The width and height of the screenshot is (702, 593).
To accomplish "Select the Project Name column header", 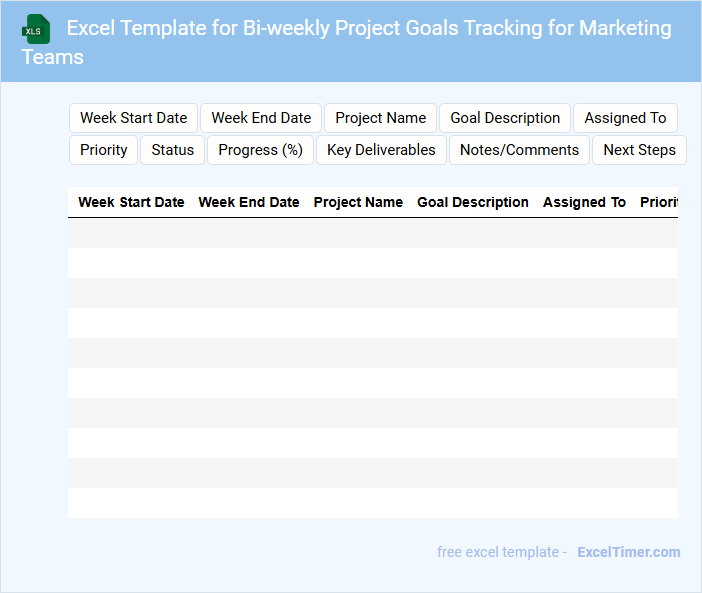I will coord(358,202).
